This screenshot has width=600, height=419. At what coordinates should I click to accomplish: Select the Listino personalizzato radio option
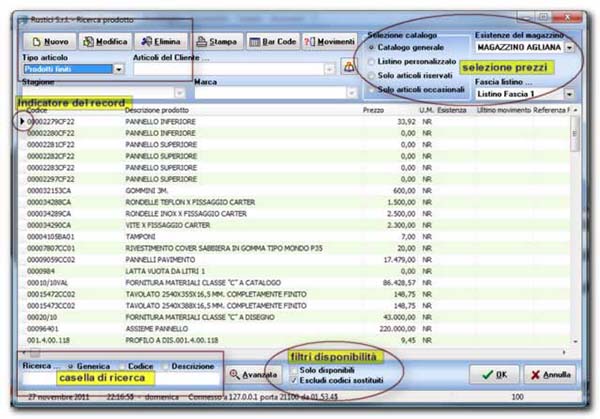point(372,62)
